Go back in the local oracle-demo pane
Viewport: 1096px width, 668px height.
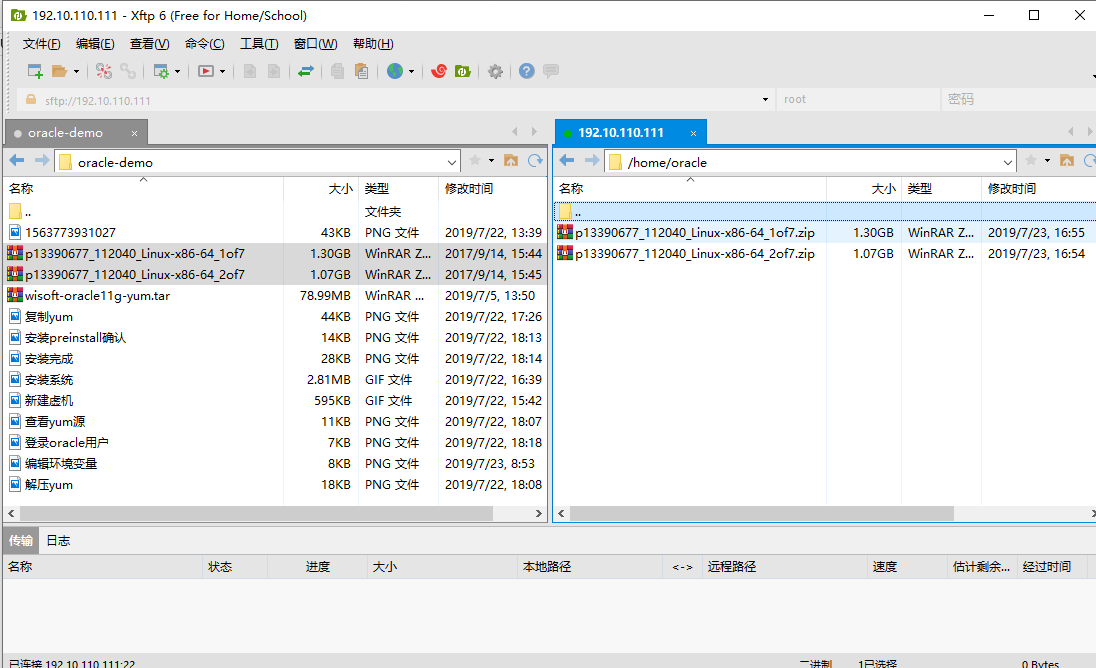point(17,161)
